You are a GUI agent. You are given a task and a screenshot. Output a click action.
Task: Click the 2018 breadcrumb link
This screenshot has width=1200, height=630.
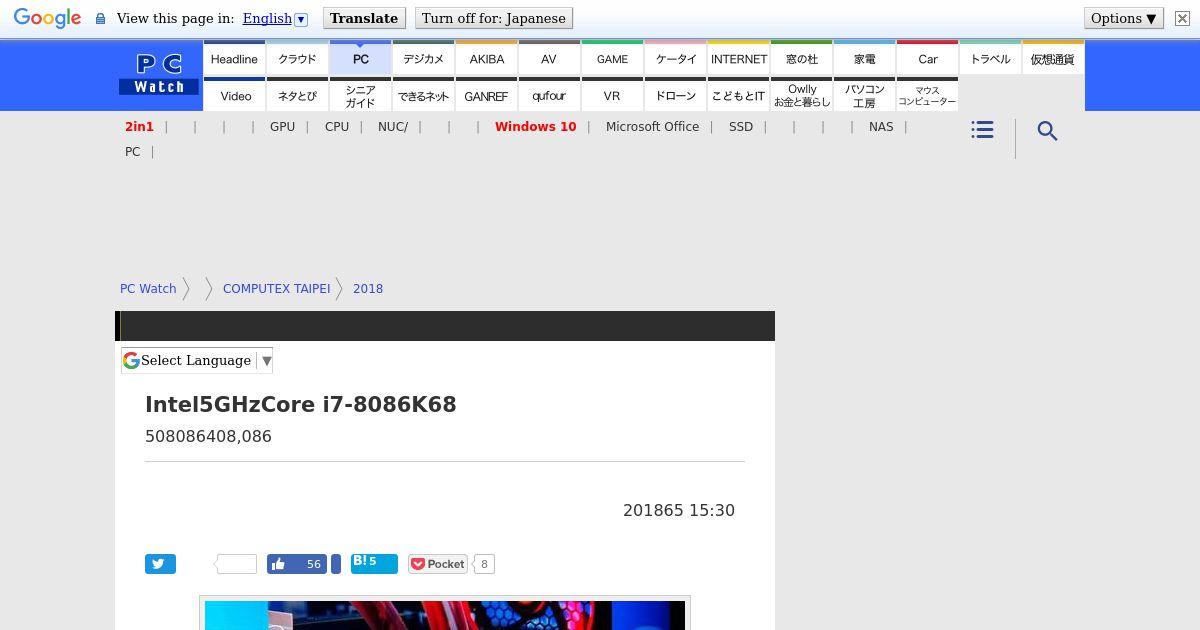point(368,288)
